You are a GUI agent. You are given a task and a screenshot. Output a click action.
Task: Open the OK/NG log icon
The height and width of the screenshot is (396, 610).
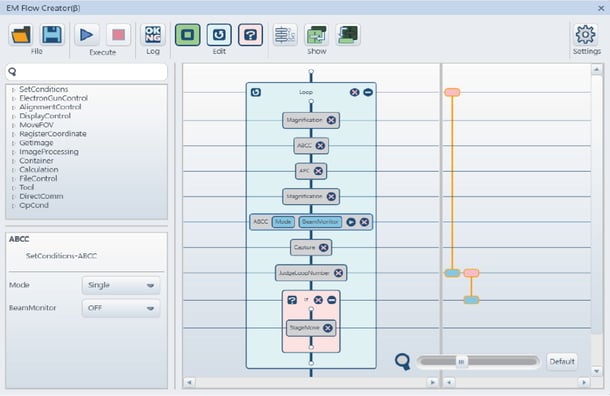[x=153, y=35]
